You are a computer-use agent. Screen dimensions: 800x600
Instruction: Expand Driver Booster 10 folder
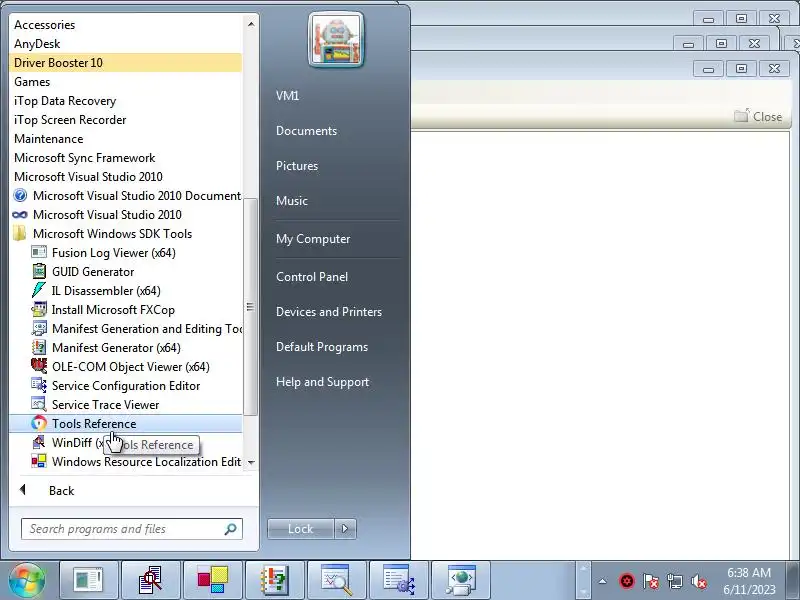click(x=126, y=62)
